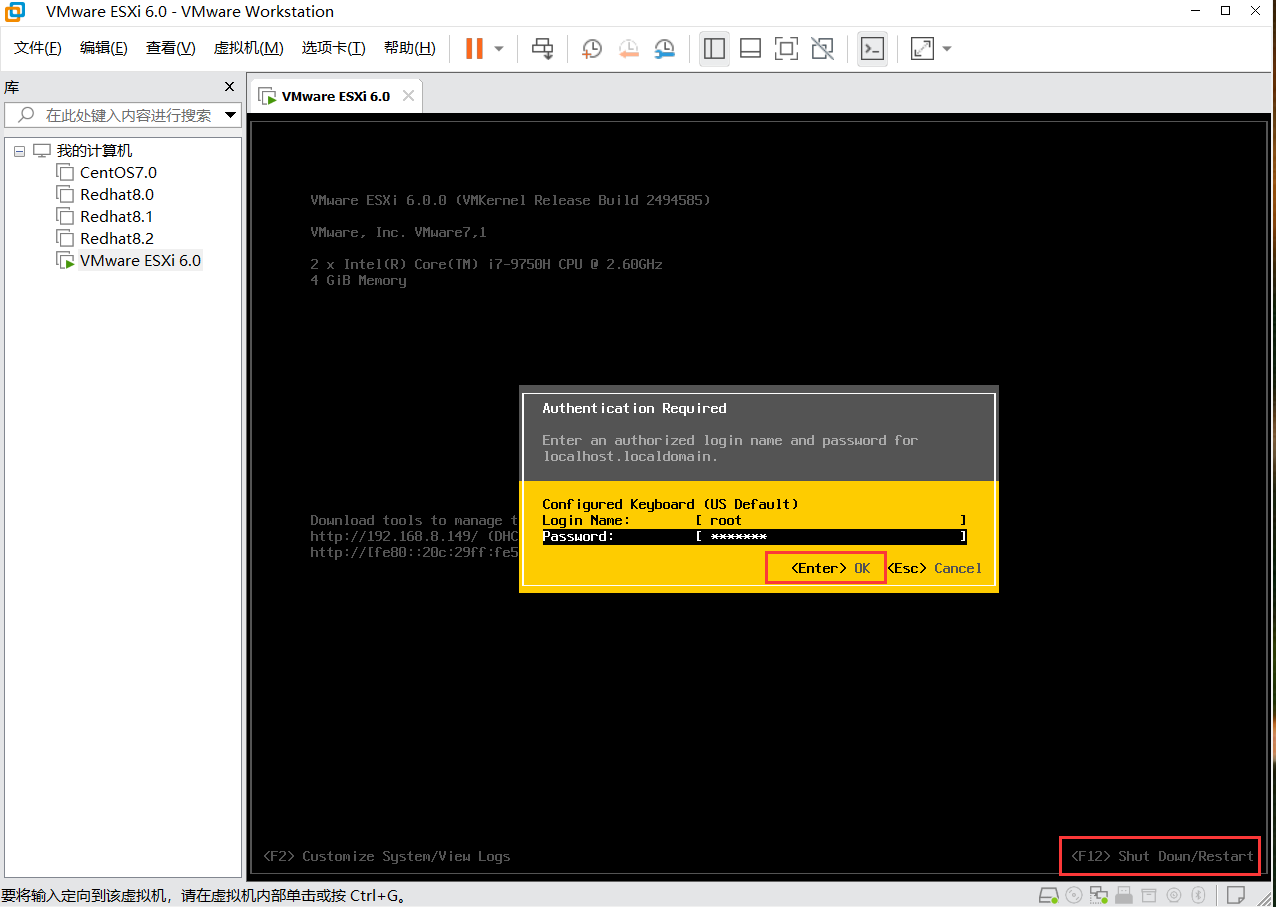
Task: Click the USB controller status icon
Action: click(x=1124, y=893)
